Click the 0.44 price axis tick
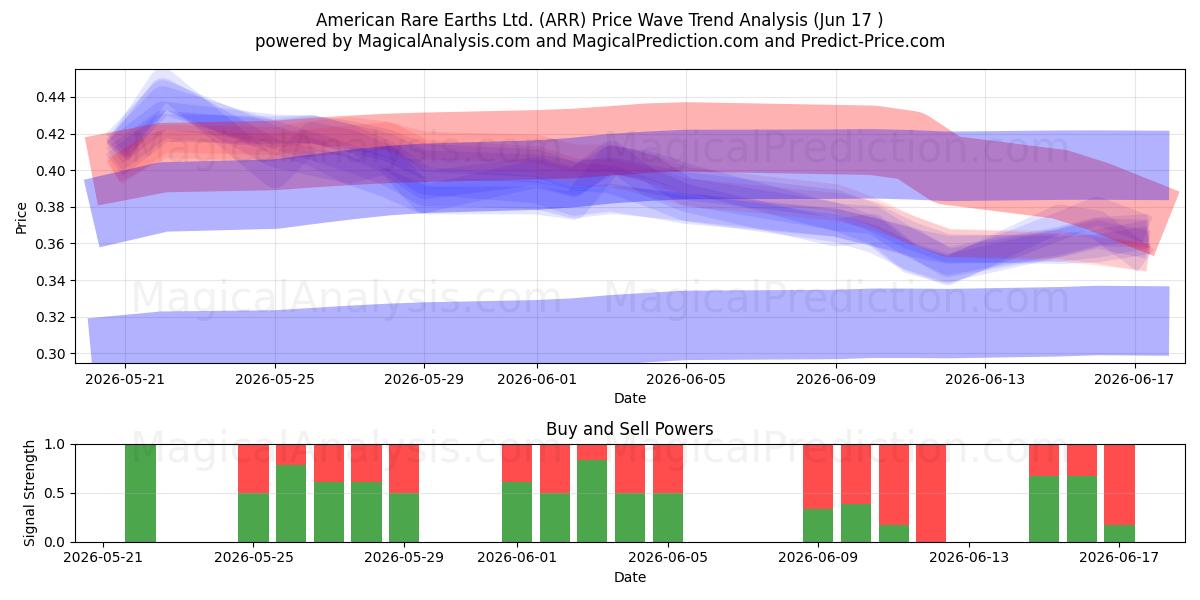This screenshot has height=600, width=1200. click(x=51, y=97)
